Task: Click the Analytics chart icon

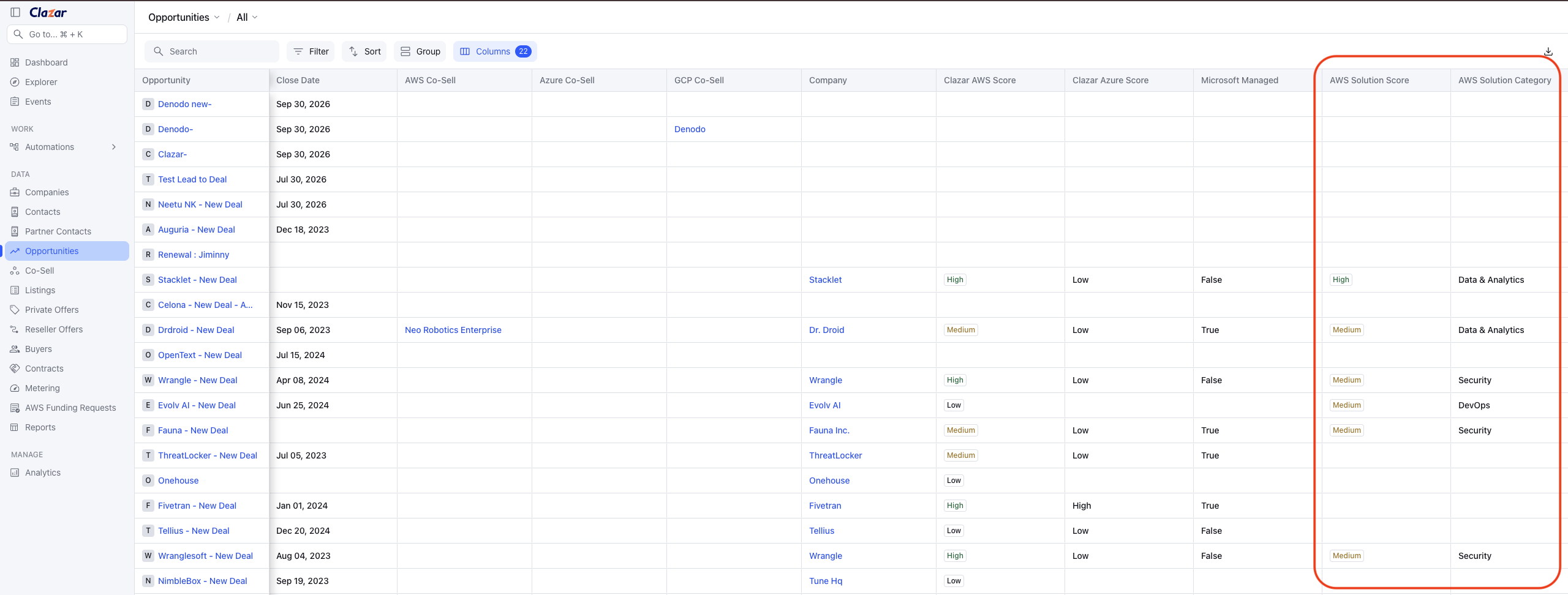Action: pos(15,473)
